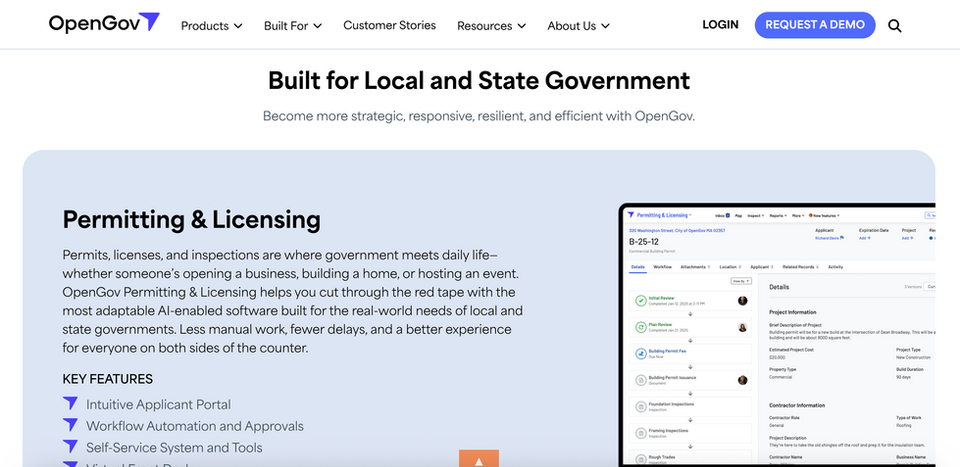Expand the Built For menu

pos(293,26)
